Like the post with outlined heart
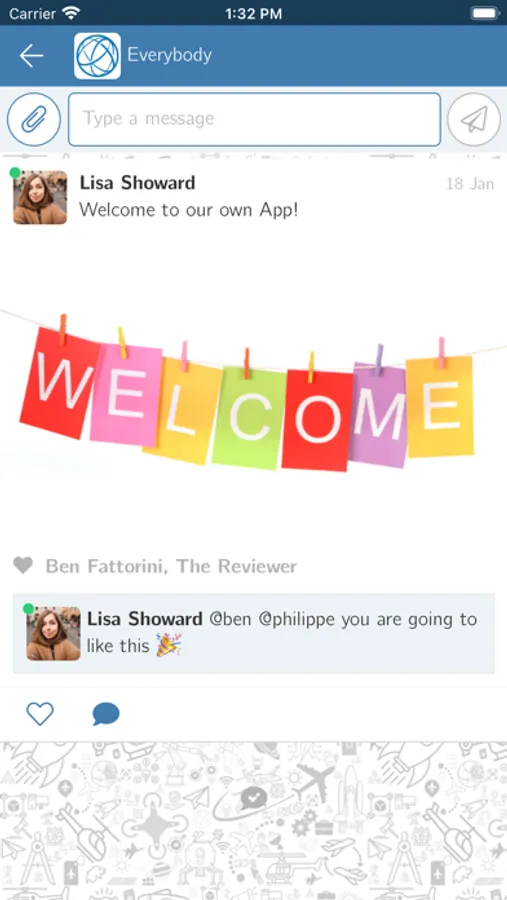507x900 pixels. point(40,714)
